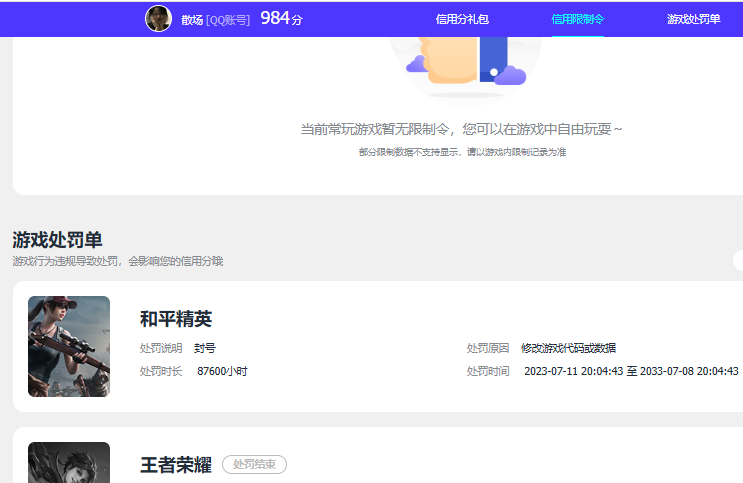Viewport: 743px width, 483px height.
Task: Click the 游戏处罚单 section heading
Action: pyautogui.click(x=57, y=240)
